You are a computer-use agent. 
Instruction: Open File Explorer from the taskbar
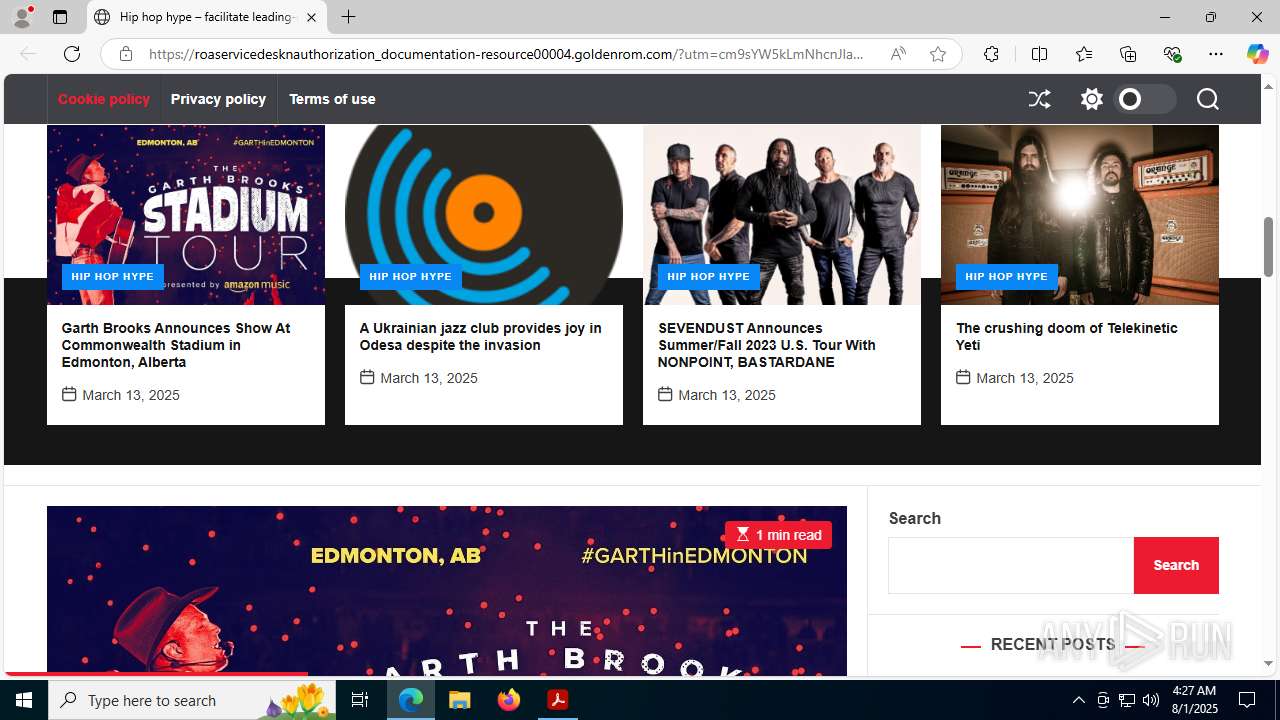coord(460,700)
